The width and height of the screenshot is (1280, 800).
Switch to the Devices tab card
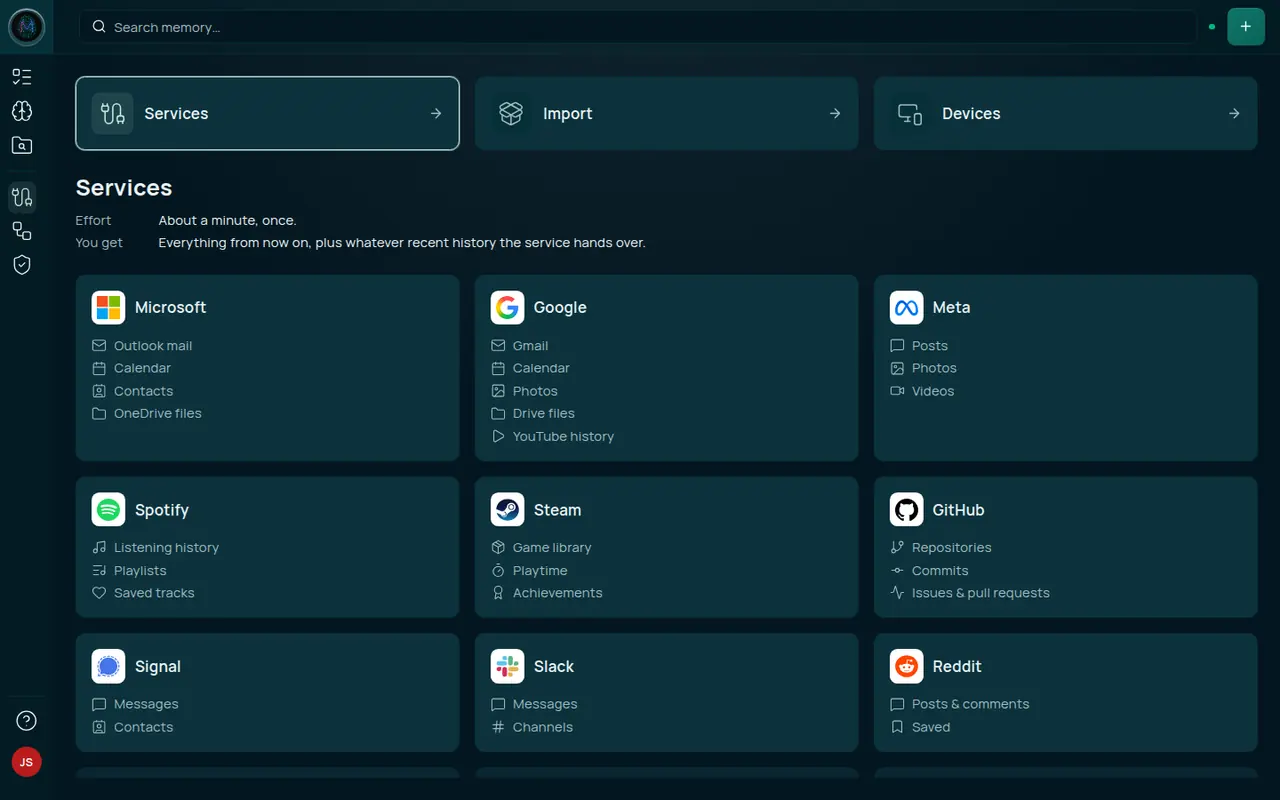pos(1066,114)
